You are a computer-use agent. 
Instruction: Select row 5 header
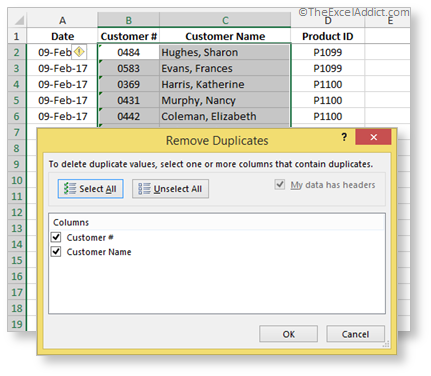(x=17, y=100)
